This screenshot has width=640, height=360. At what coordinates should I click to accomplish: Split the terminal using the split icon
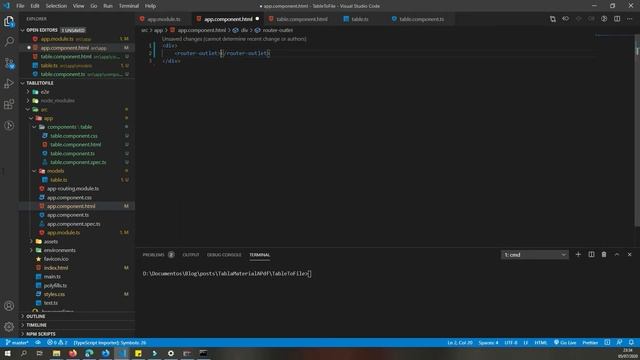tap(591, 254)
